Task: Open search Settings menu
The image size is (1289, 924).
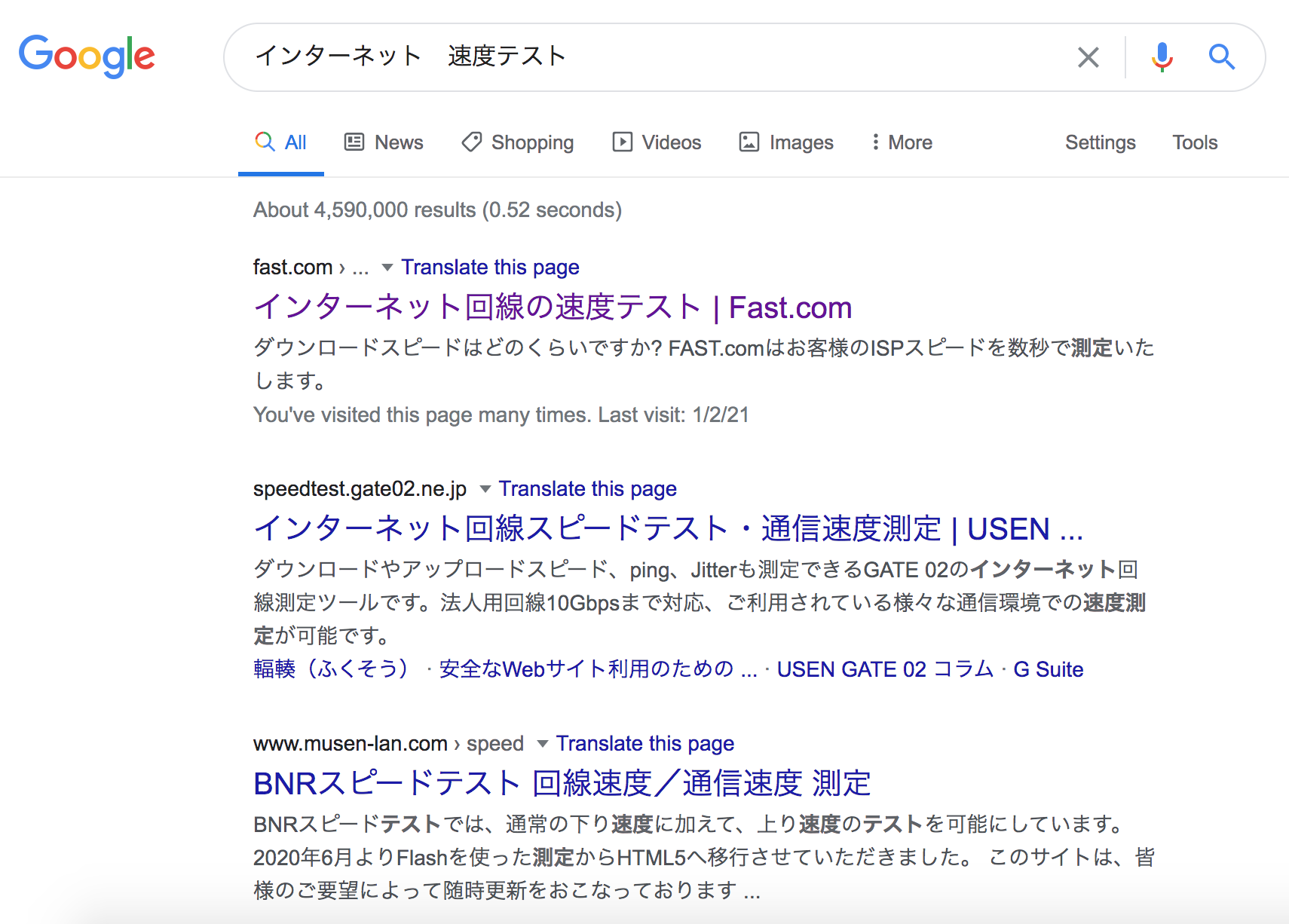Action: (x=1100, y=142)
